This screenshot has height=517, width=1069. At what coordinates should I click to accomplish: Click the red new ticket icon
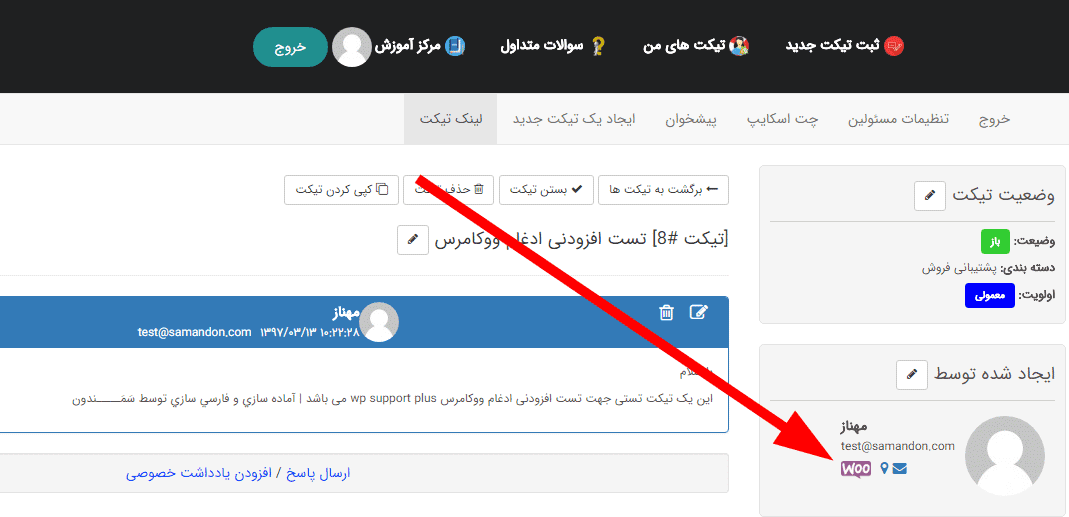(894, 46)
